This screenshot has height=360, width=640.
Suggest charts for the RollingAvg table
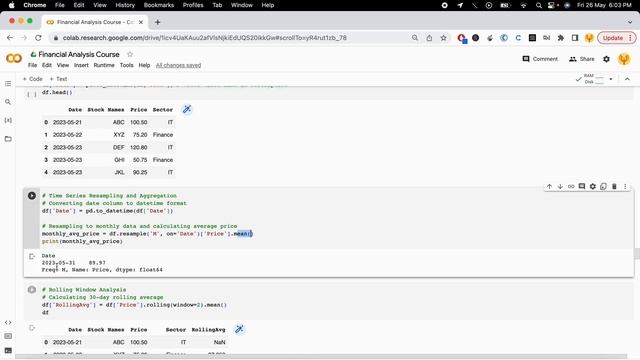tap(239, 329)
